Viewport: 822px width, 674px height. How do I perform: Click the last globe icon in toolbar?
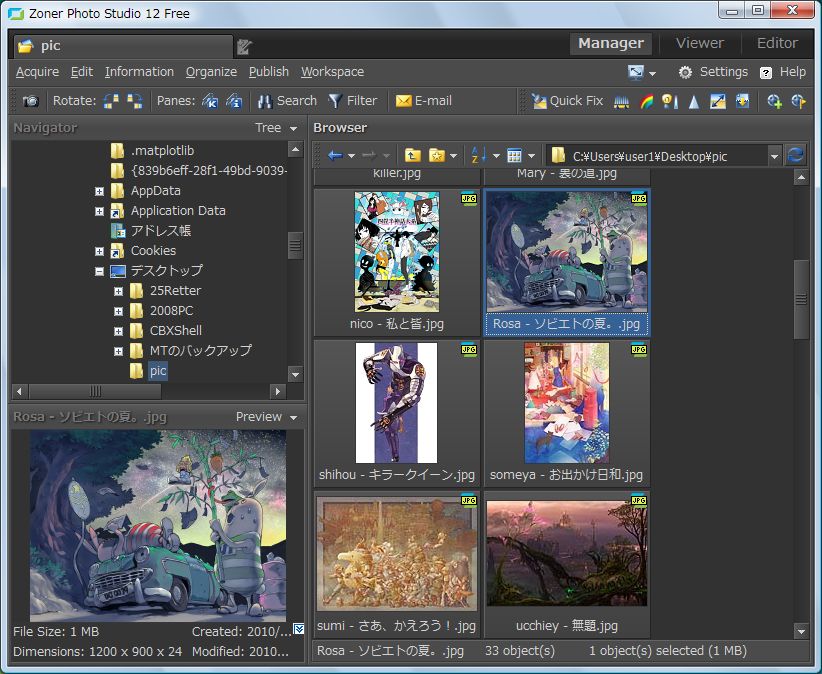[x=798, y=101]
